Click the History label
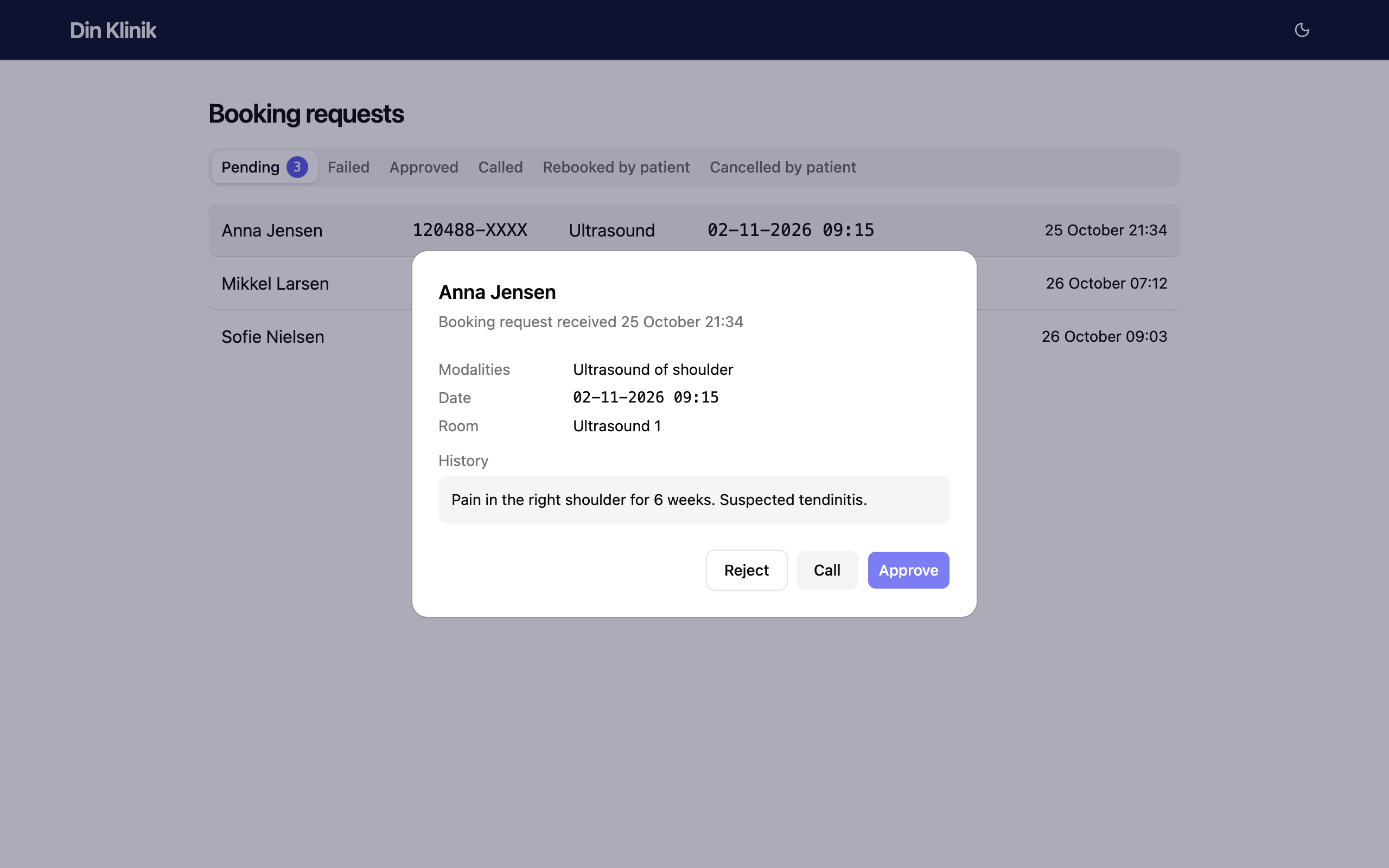 point(463,461)
